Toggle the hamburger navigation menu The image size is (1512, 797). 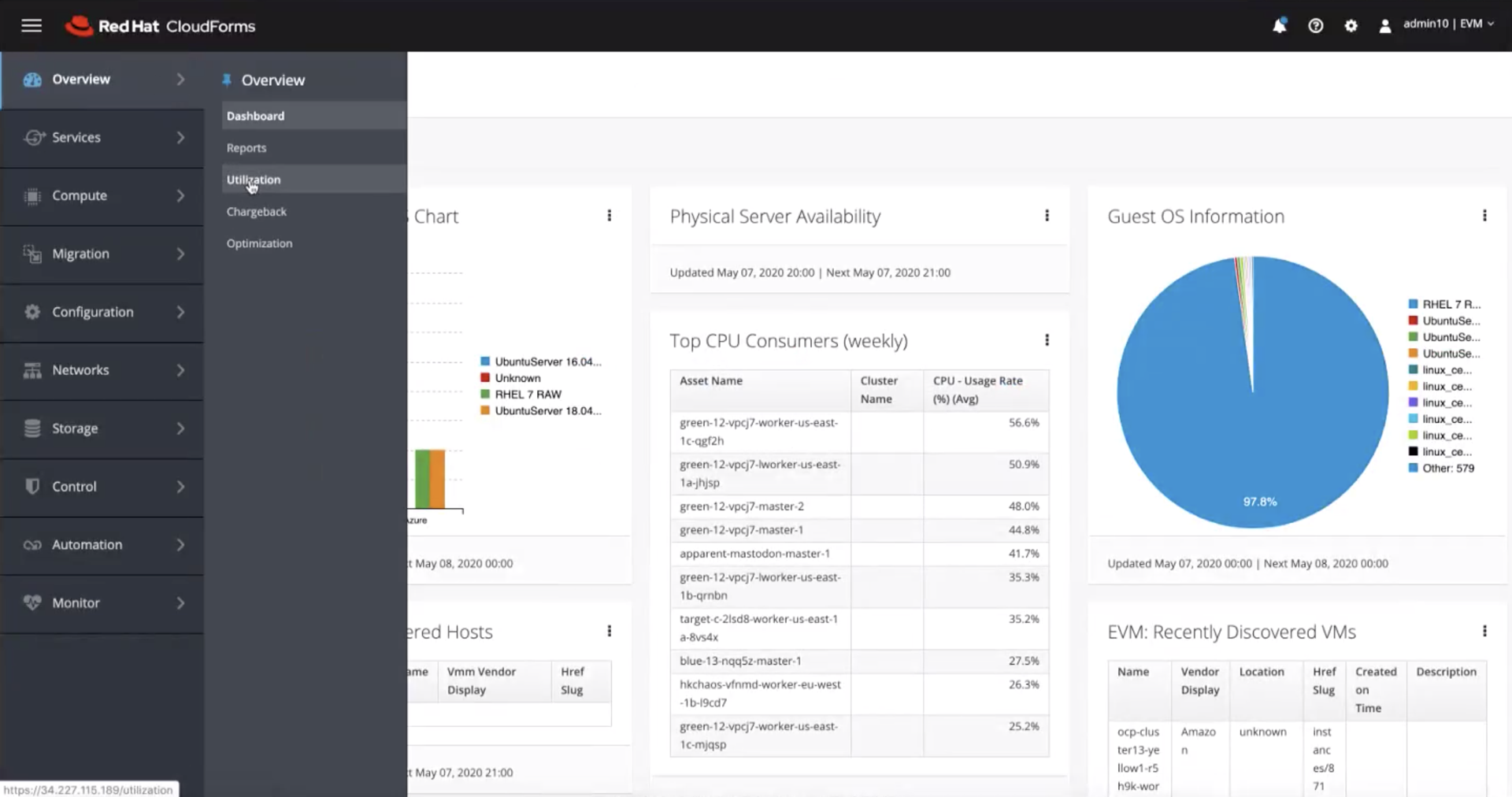click(x=31, y=26)
